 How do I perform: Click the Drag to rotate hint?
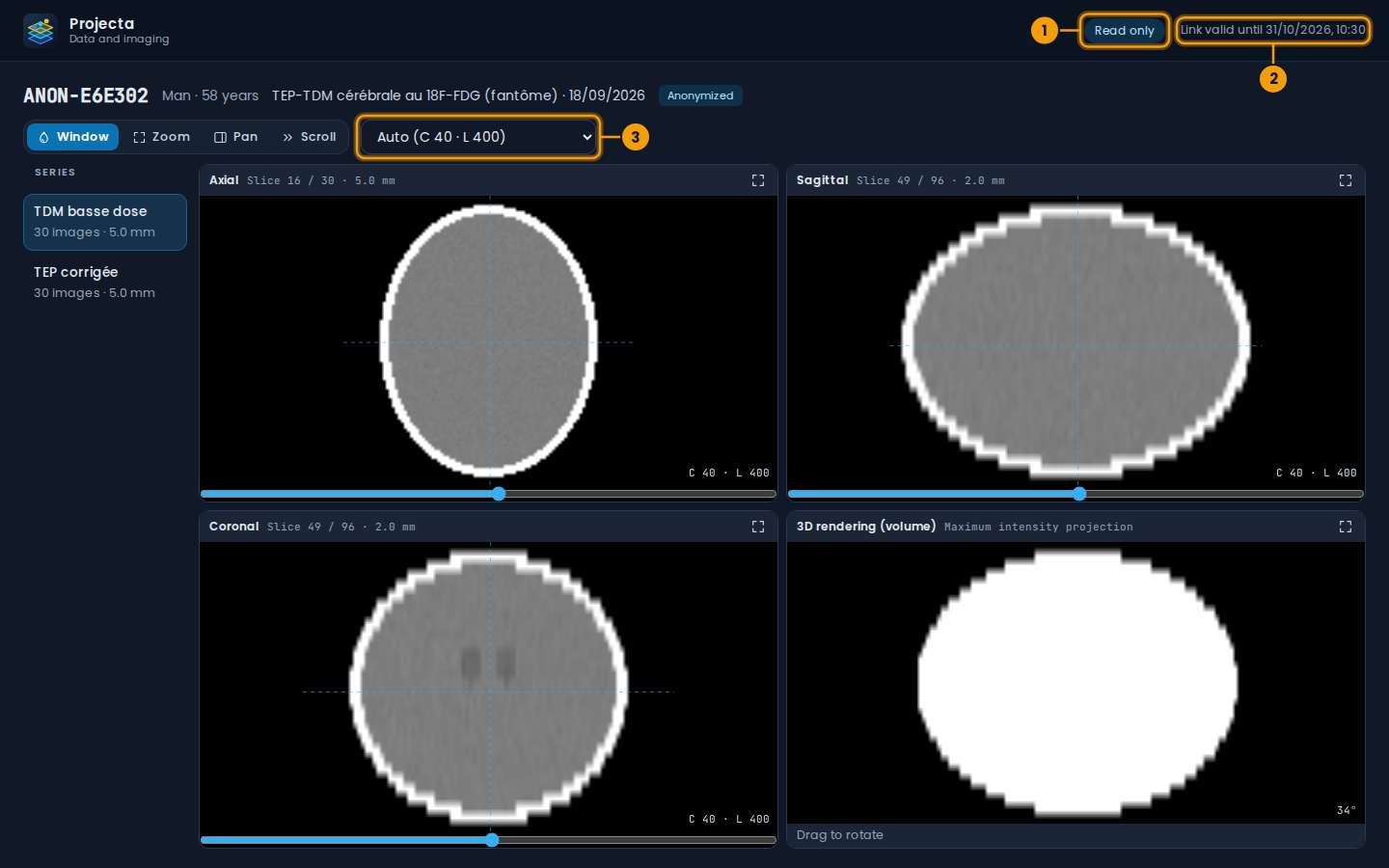coord(840,835)
